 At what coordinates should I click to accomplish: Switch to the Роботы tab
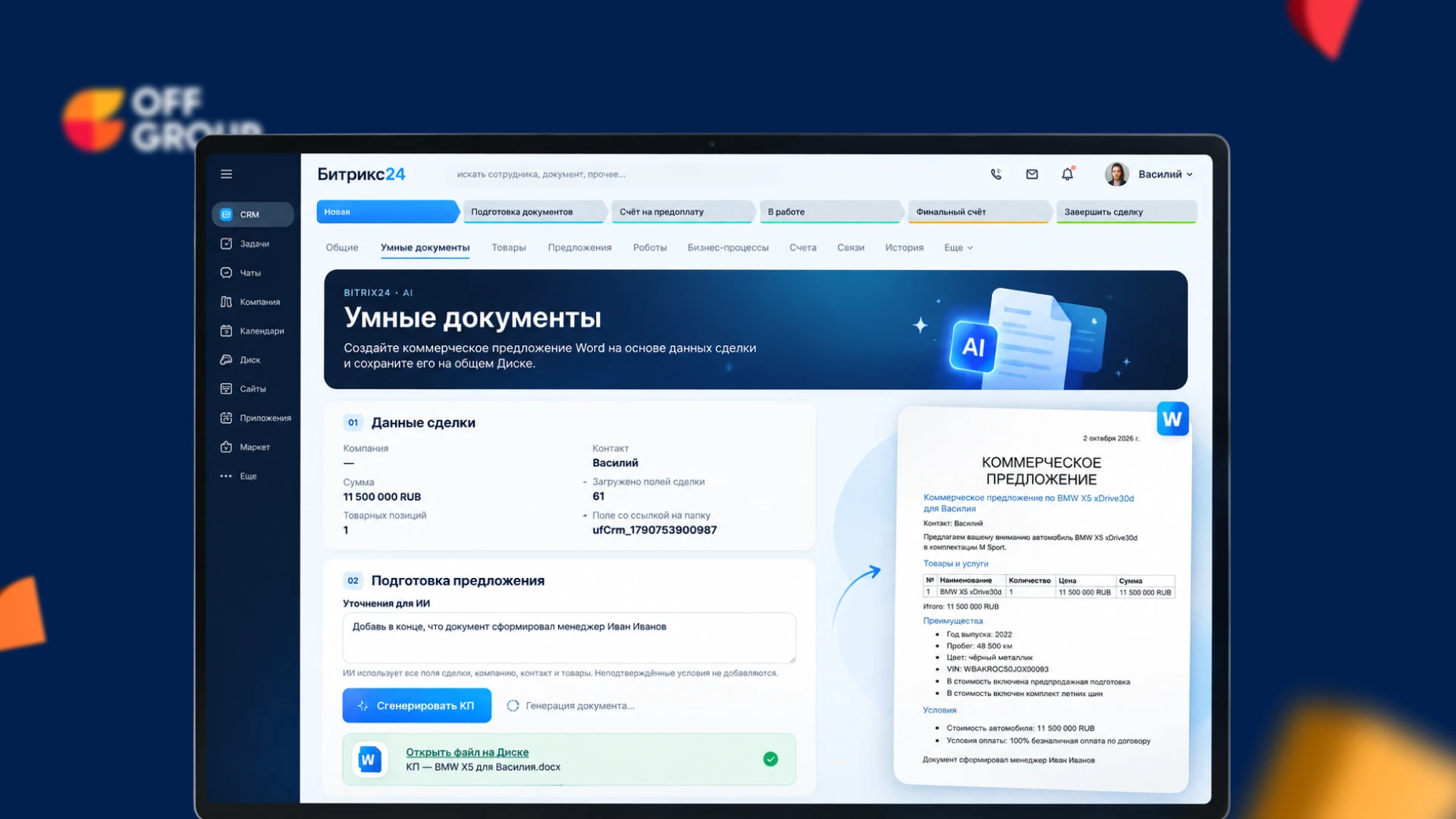pyautogui.click(x=650, y=248)
